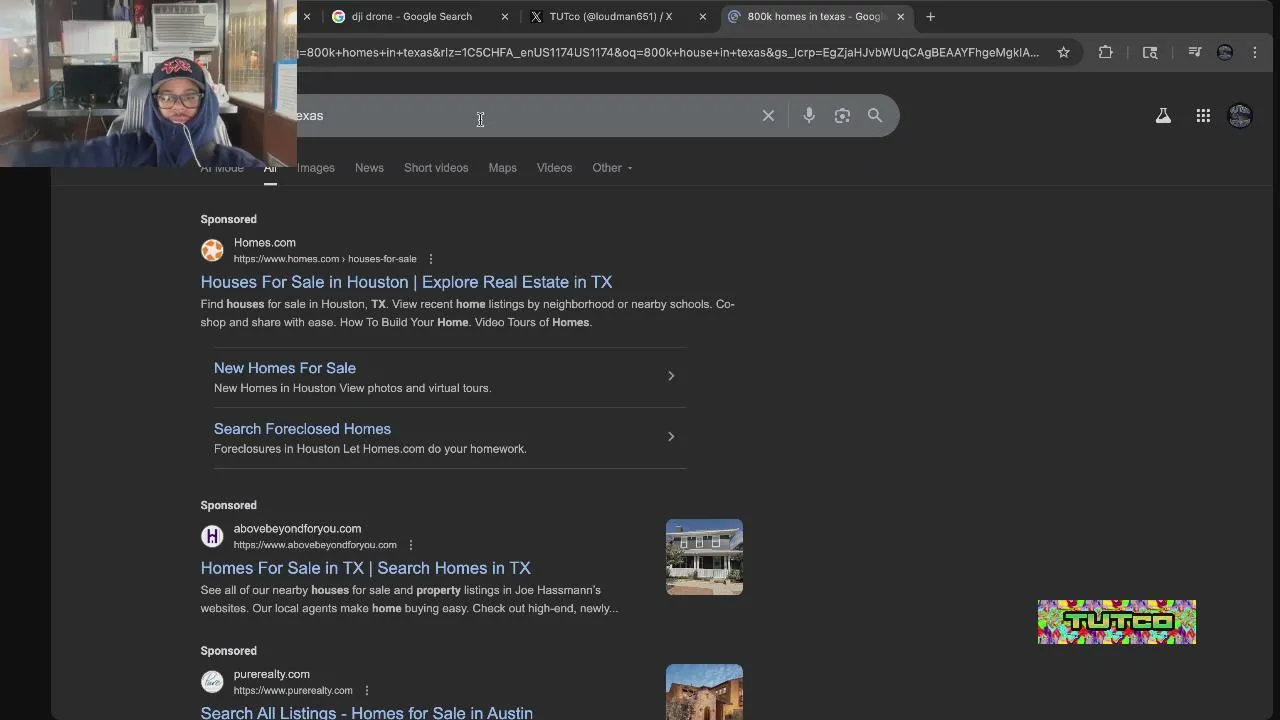Image resolution: width=1280 pixels, height=720 pixels.
Task: Open New Homes For Sale sitelink
Action: tap(285, 368)
